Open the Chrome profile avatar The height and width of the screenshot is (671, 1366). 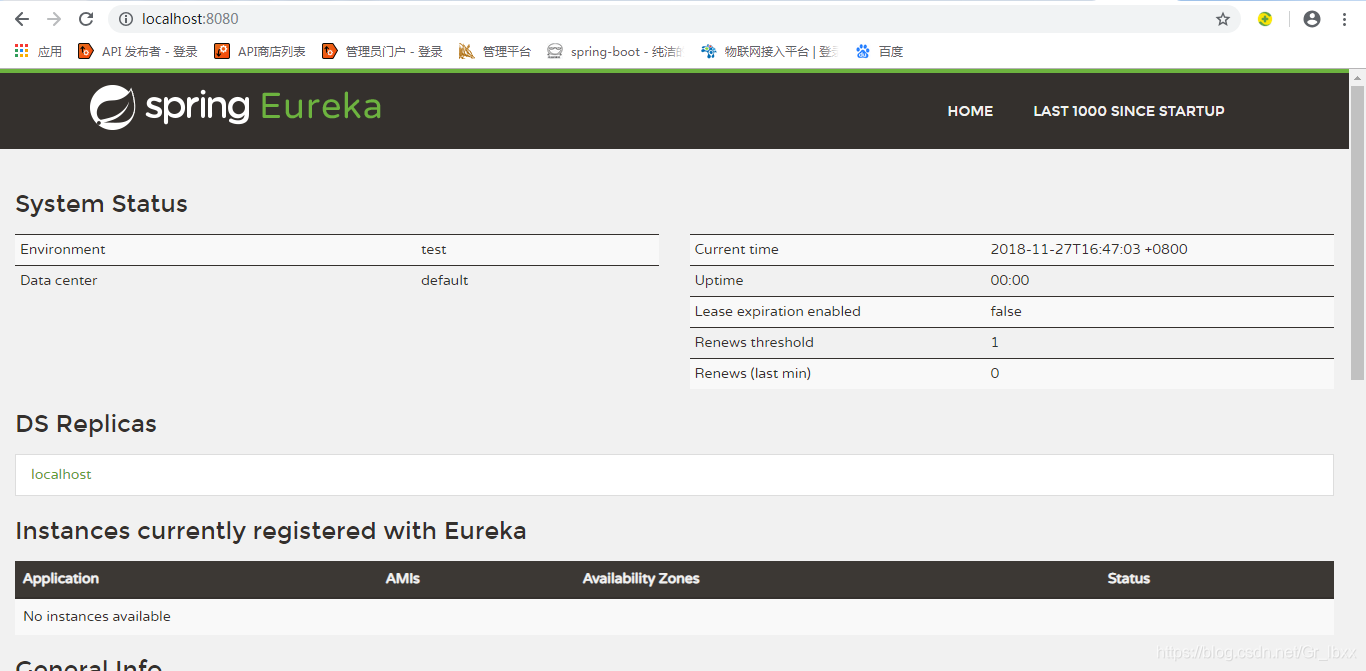click(x=1312, y=19)
